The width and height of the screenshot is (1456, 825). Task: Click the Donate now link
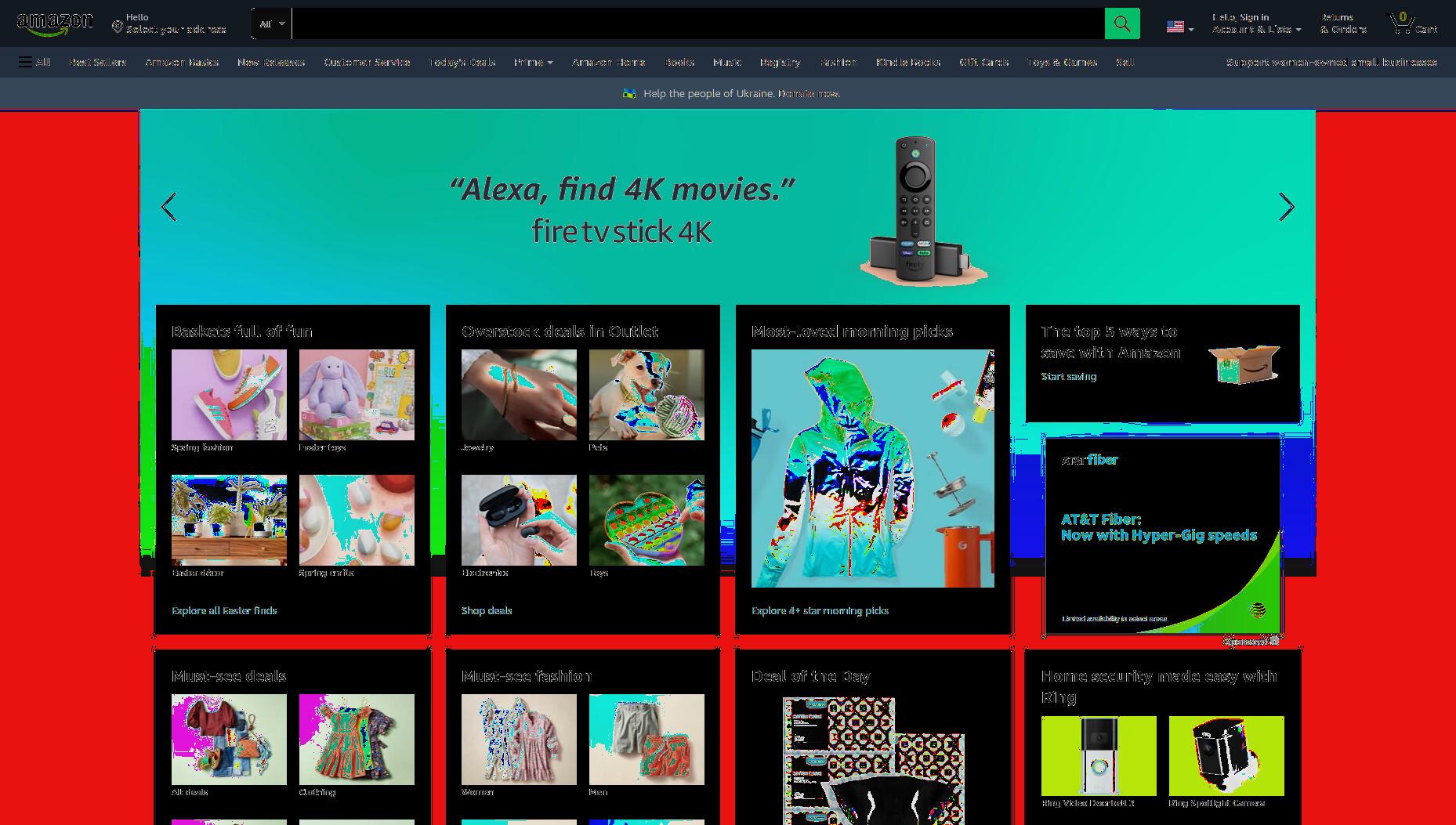[809, 93]
